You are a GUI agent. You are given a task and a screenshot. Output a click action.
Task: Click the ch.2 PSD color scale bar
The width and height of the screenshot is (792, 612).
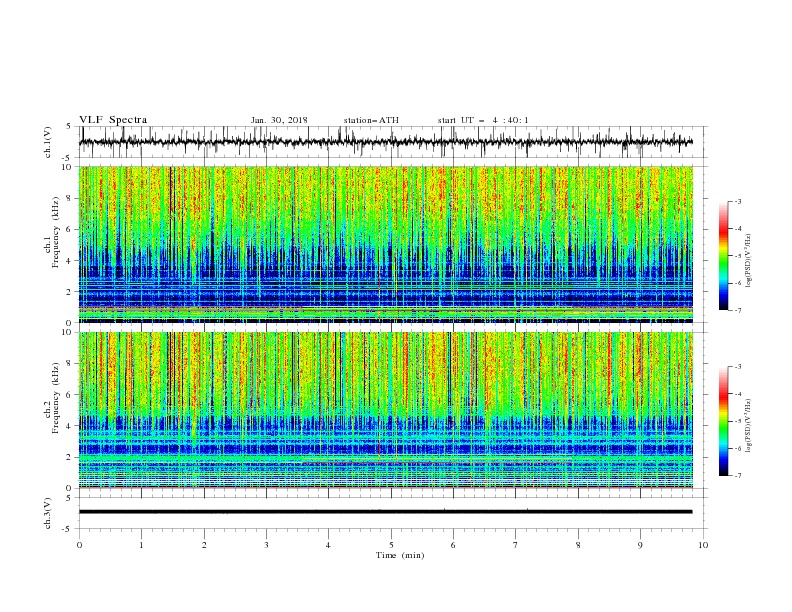724,421
